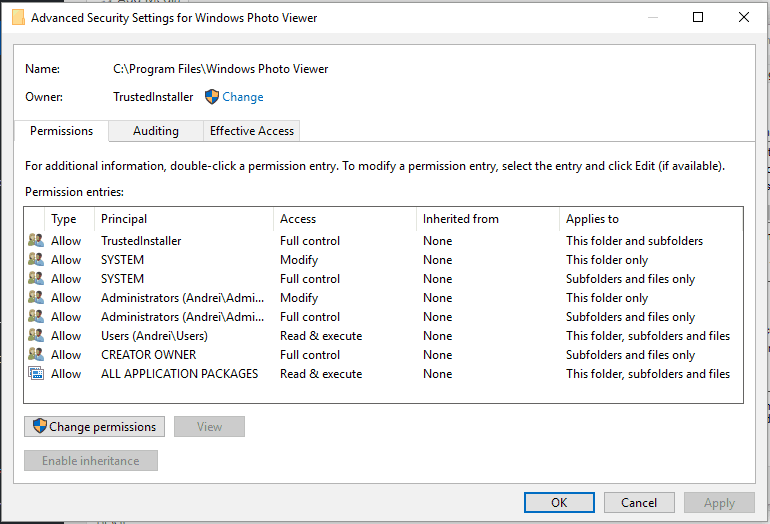Screen dimensions: 770x524
Task: Click 'Full control' in the CREATOR OWNER row
Action: (310, 355)
